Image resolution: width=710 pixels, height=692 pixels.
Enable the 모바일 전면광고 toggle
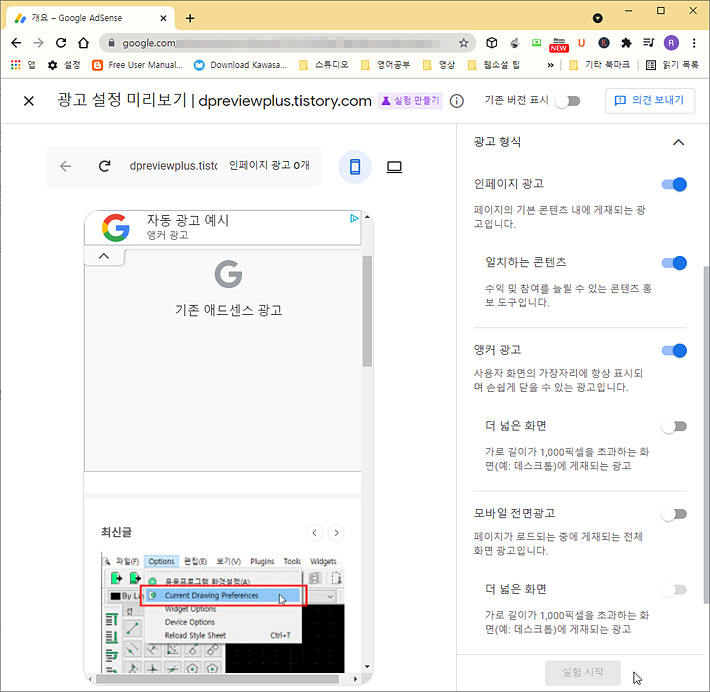click(x=674, y=514)
